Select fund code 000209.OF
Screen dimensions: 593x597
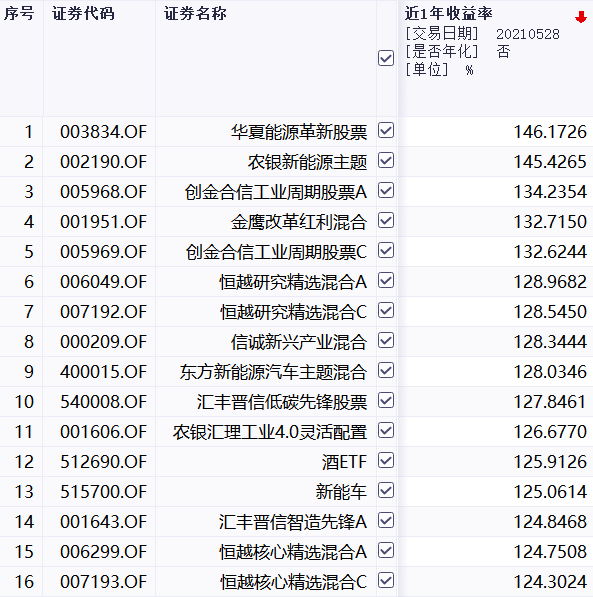click(x=103, y=342)
